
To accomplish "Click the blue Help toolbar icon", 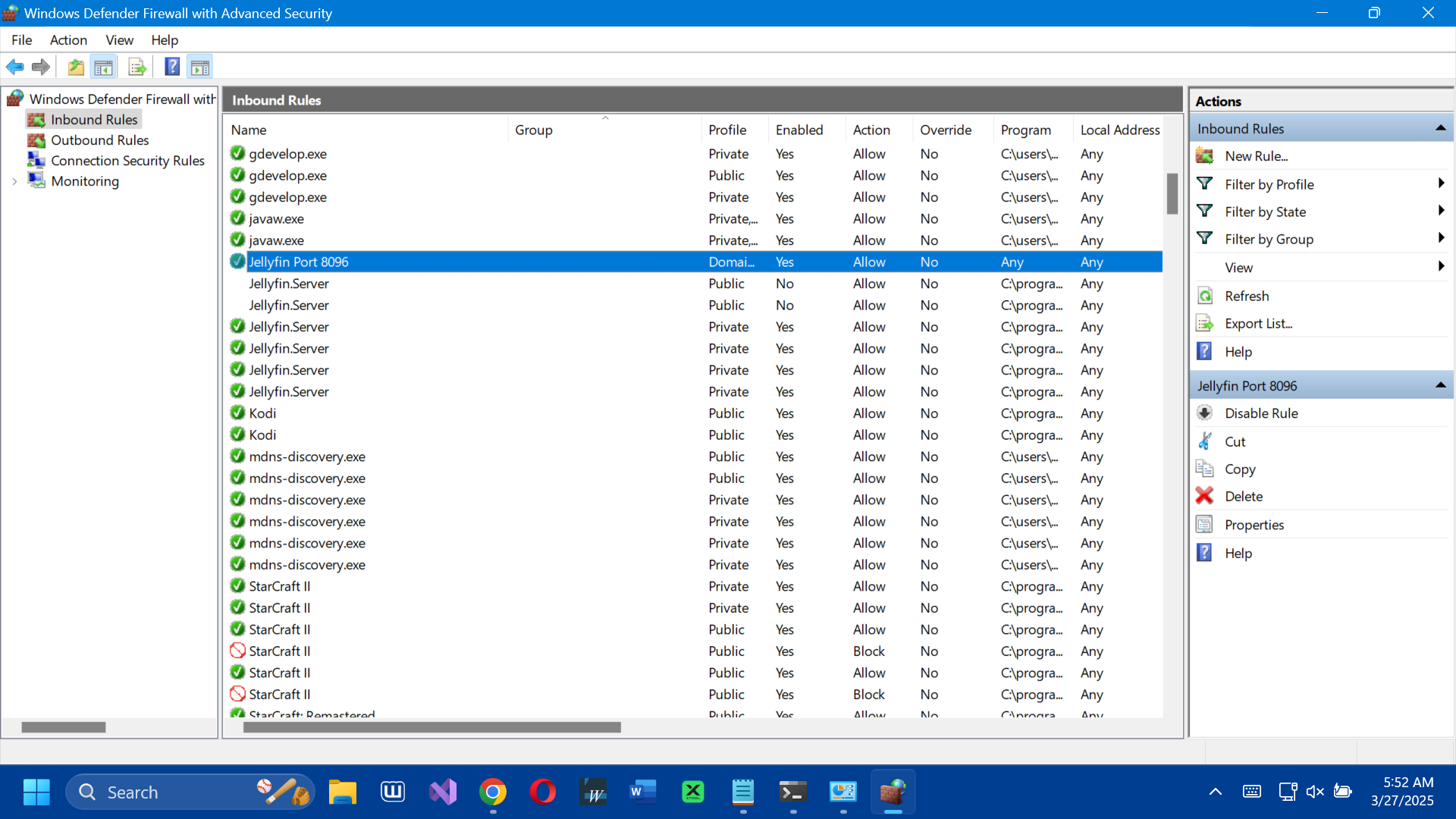I will 172,67.
